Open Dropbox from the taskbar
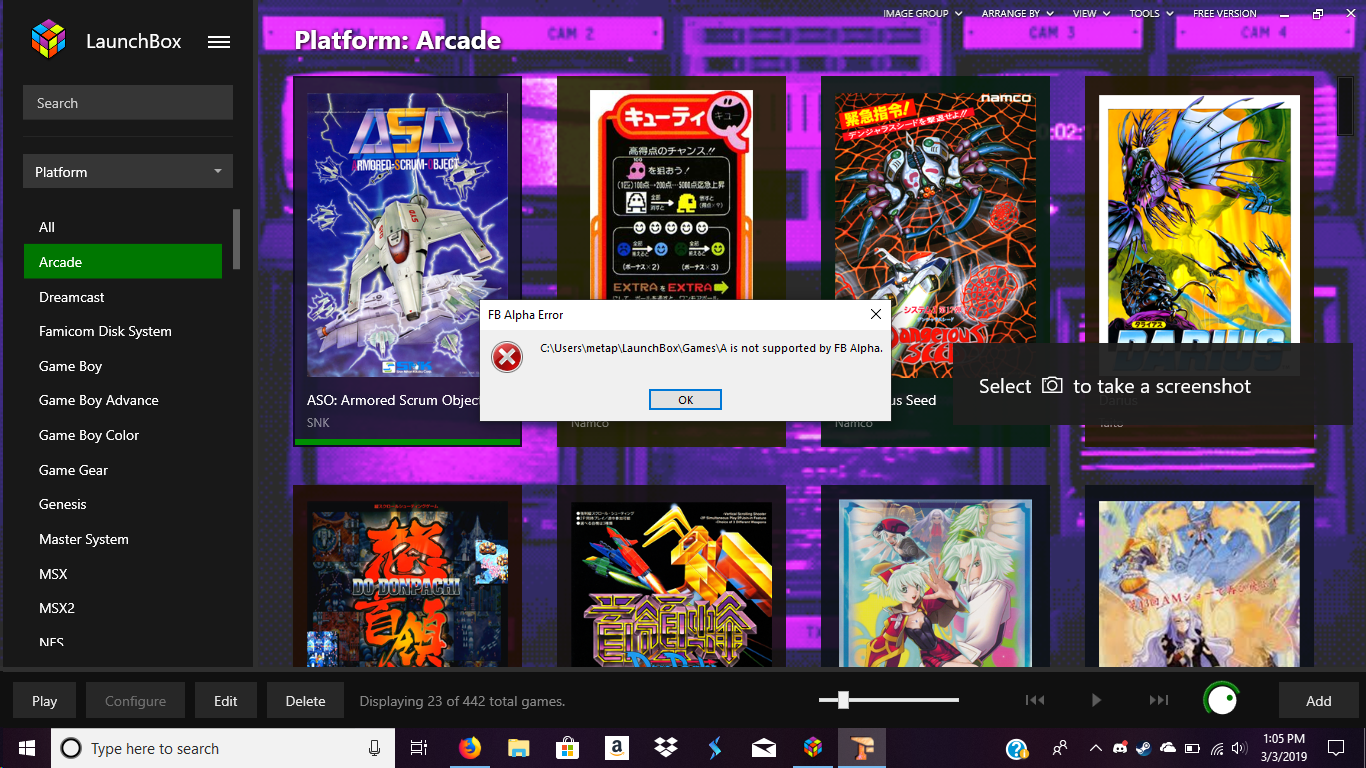The width and height of the screenshot is (1366, 768). [x=665, y=748]
